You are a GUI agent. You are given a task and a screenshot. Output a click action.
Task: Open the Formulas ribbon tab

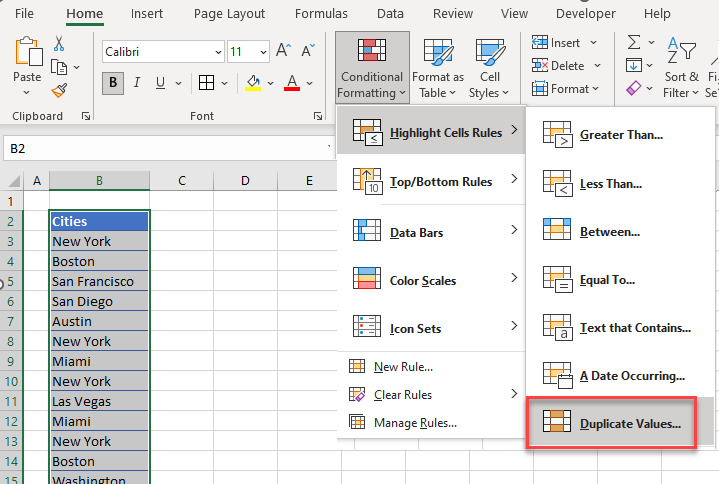pyautogui.click(x=322, y=14)
